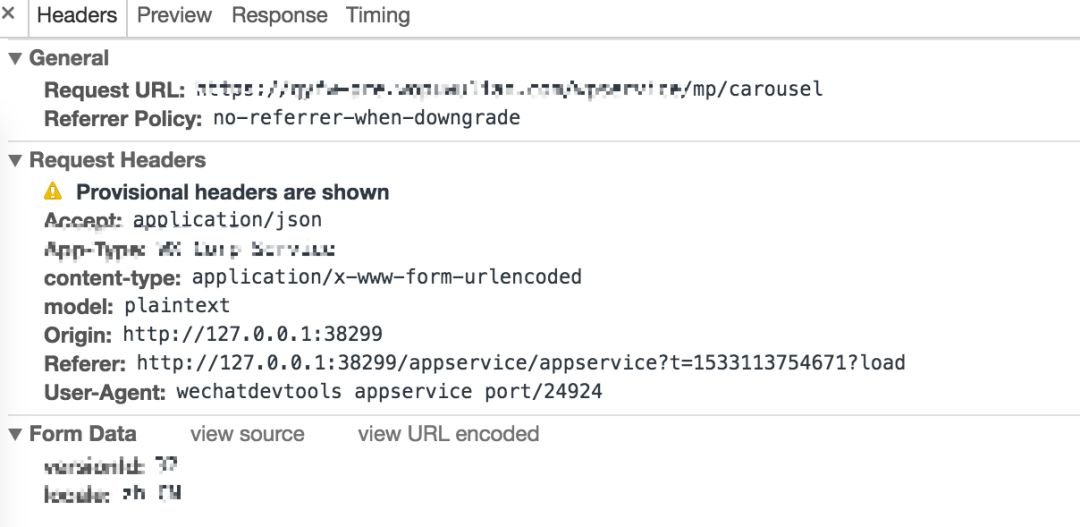Click the content-type header value
This screenshot has height=527, width=1080.
[x=386, y=276]
